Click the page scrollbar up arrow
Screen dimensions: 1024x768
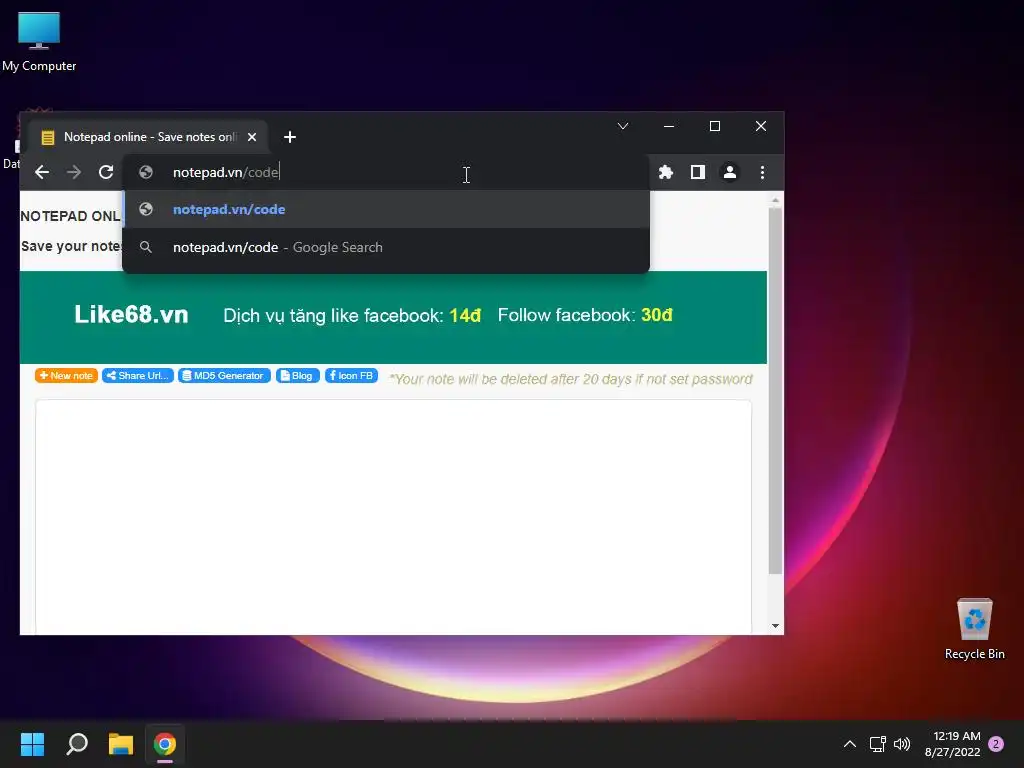[x=775, y=200]
